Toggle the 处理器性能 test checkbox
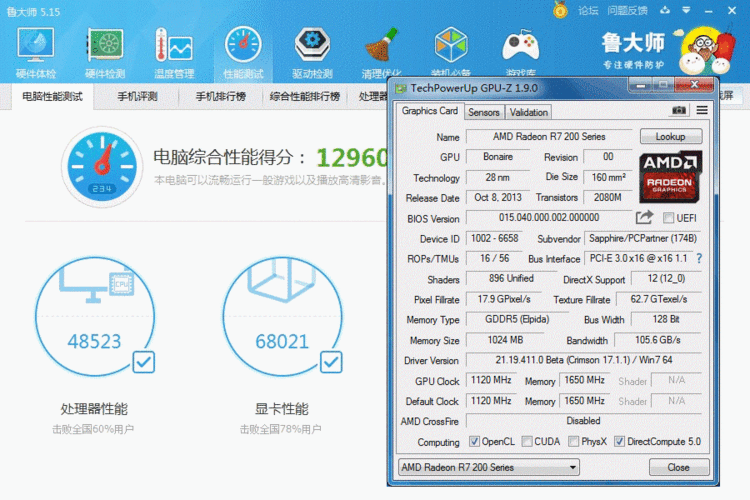The width and height of the screenshot is (750, 500). pyautogui.click(x=143, y=362)
